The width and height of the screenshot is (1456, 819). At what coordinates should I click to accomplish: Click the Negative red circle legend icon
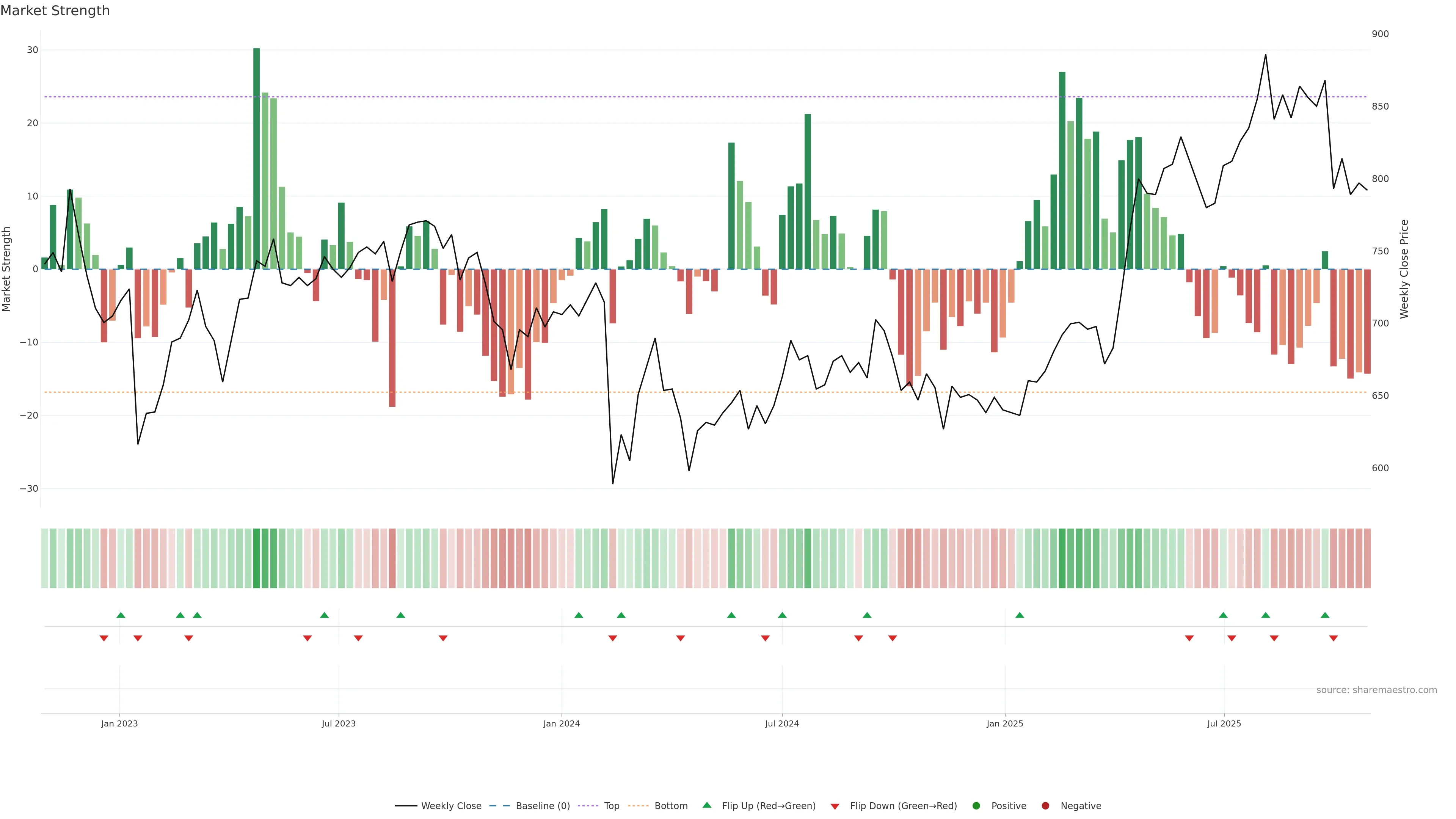coord(1045,806)
